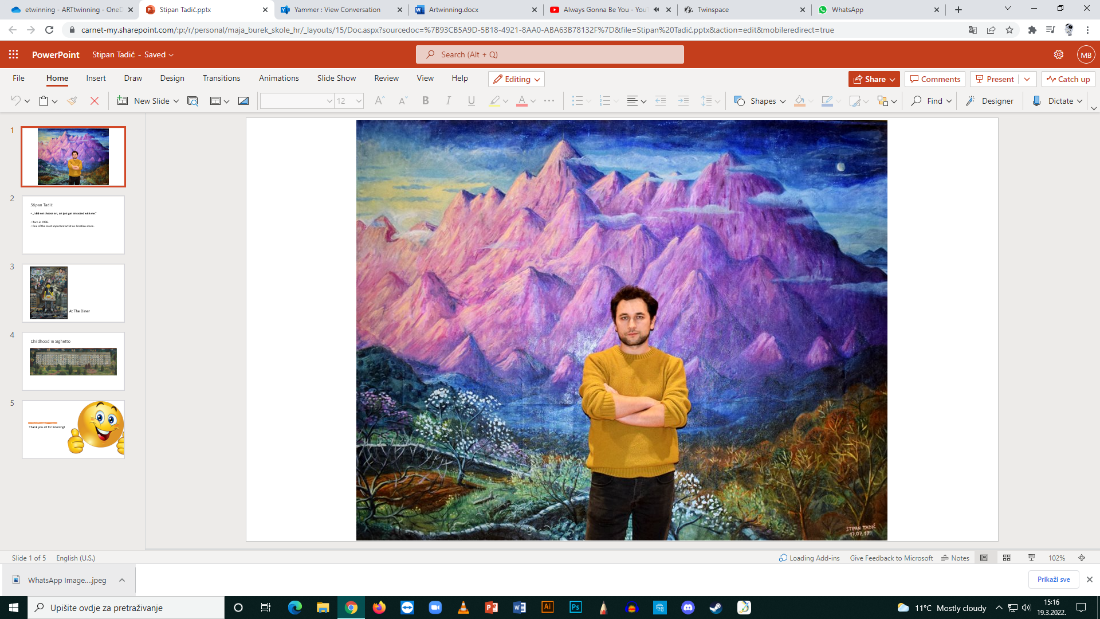This screenshot has width=1100, height=619.
Task: Open the Designer pane
Action: coord(989,101)
